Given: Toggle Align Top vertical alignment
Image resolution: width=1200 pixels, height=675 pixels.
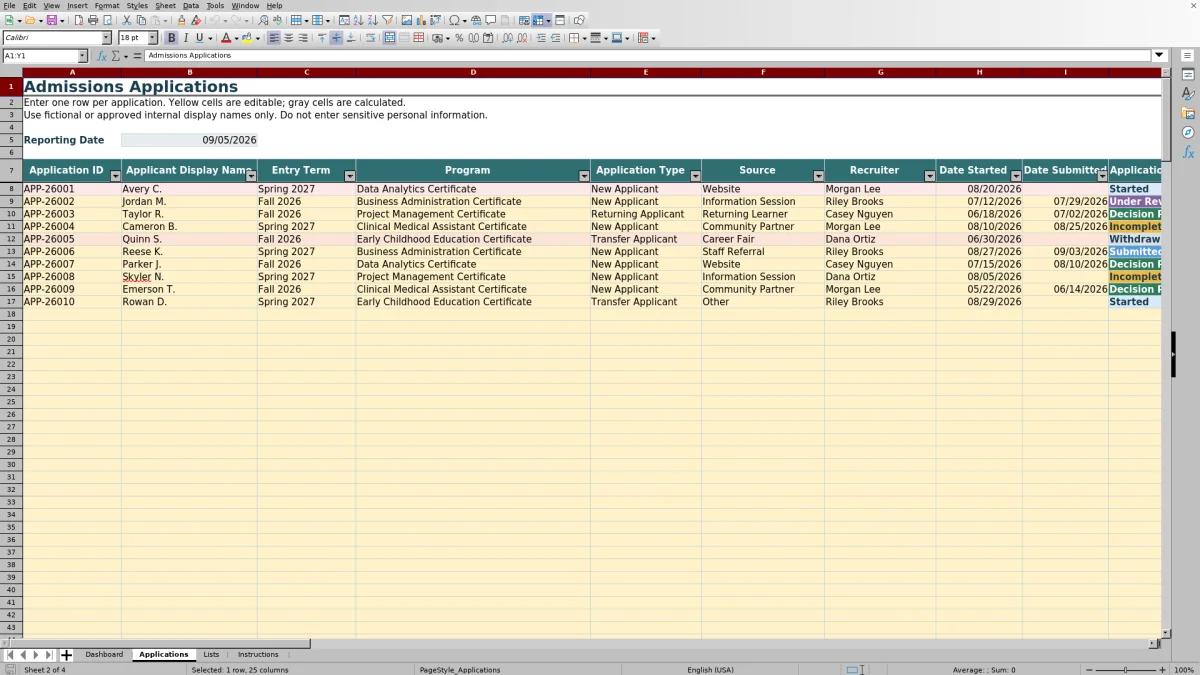Looking at the screenshot, I should coord(321,38).
